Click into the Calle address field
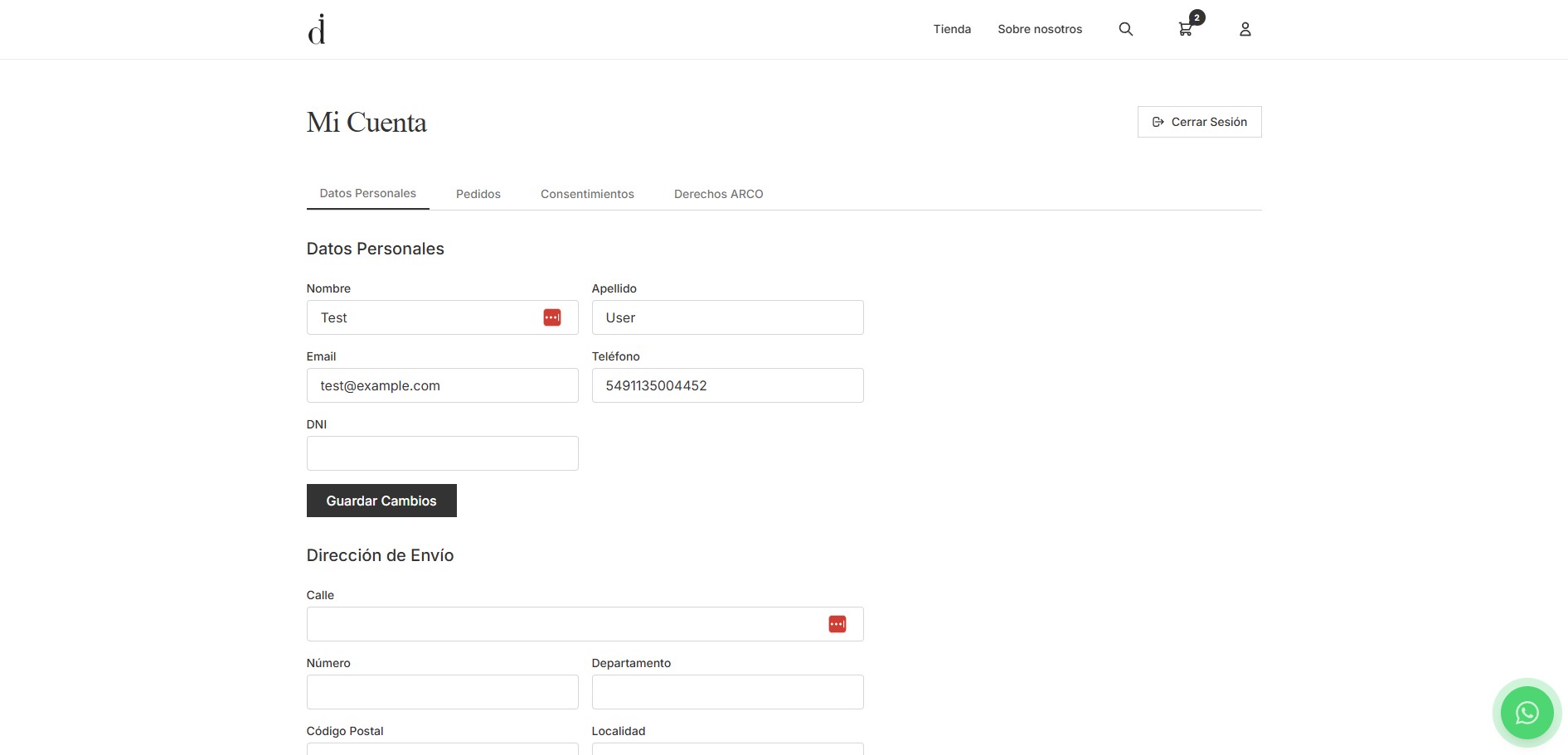1568x755 pixels. point(585,624)
